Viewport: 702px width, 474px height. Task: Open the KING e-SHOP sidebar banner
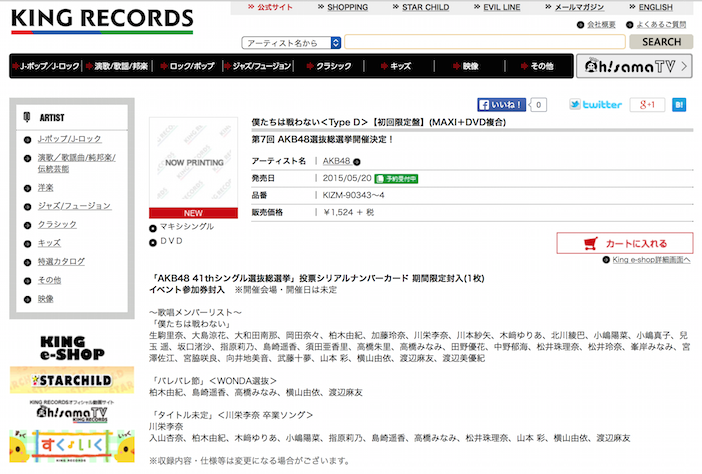[72, 348]
